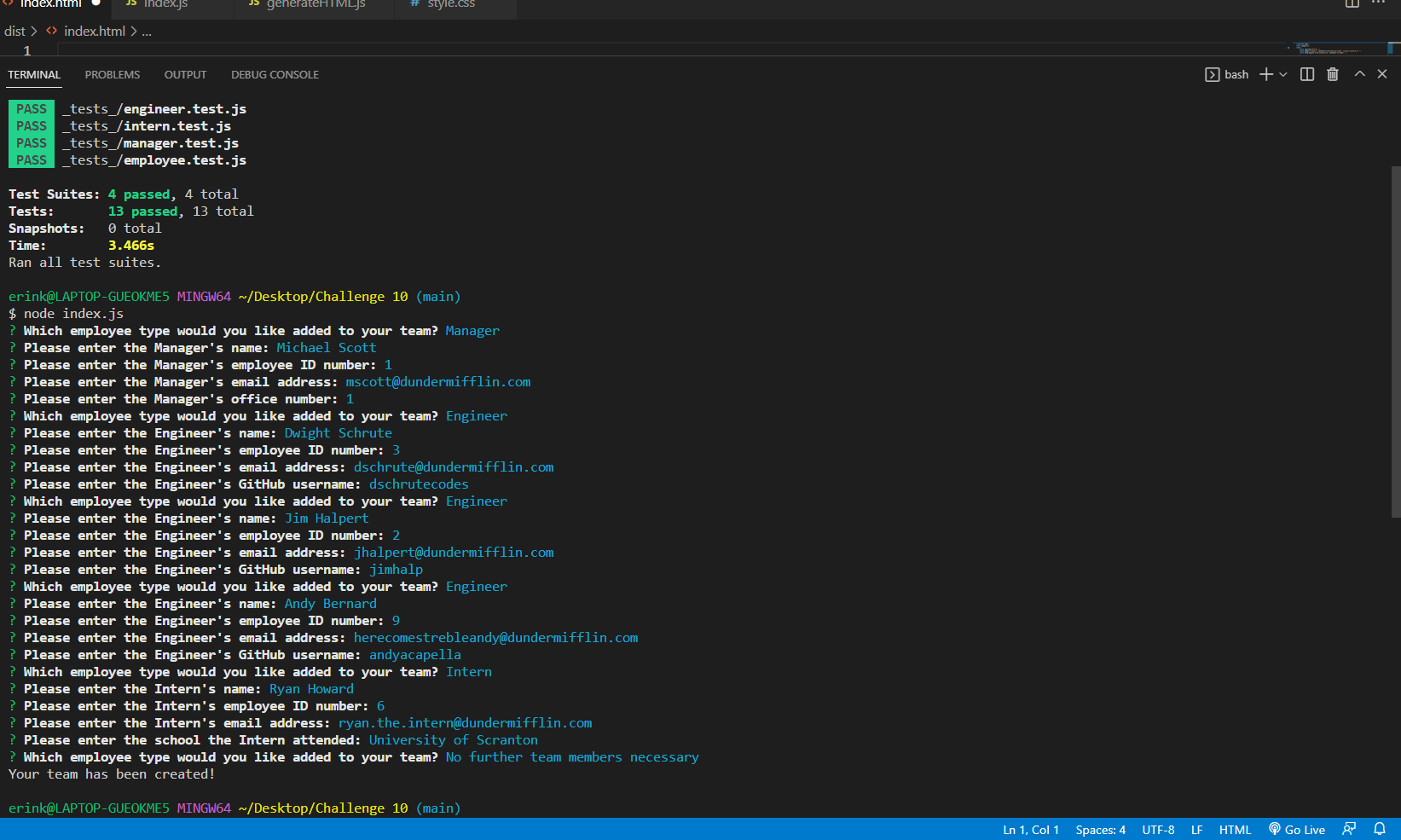This screenshot has width=1401, height=840.
Task: Open the dist folder breadcrumb dropdown
Action: (14, 31)
